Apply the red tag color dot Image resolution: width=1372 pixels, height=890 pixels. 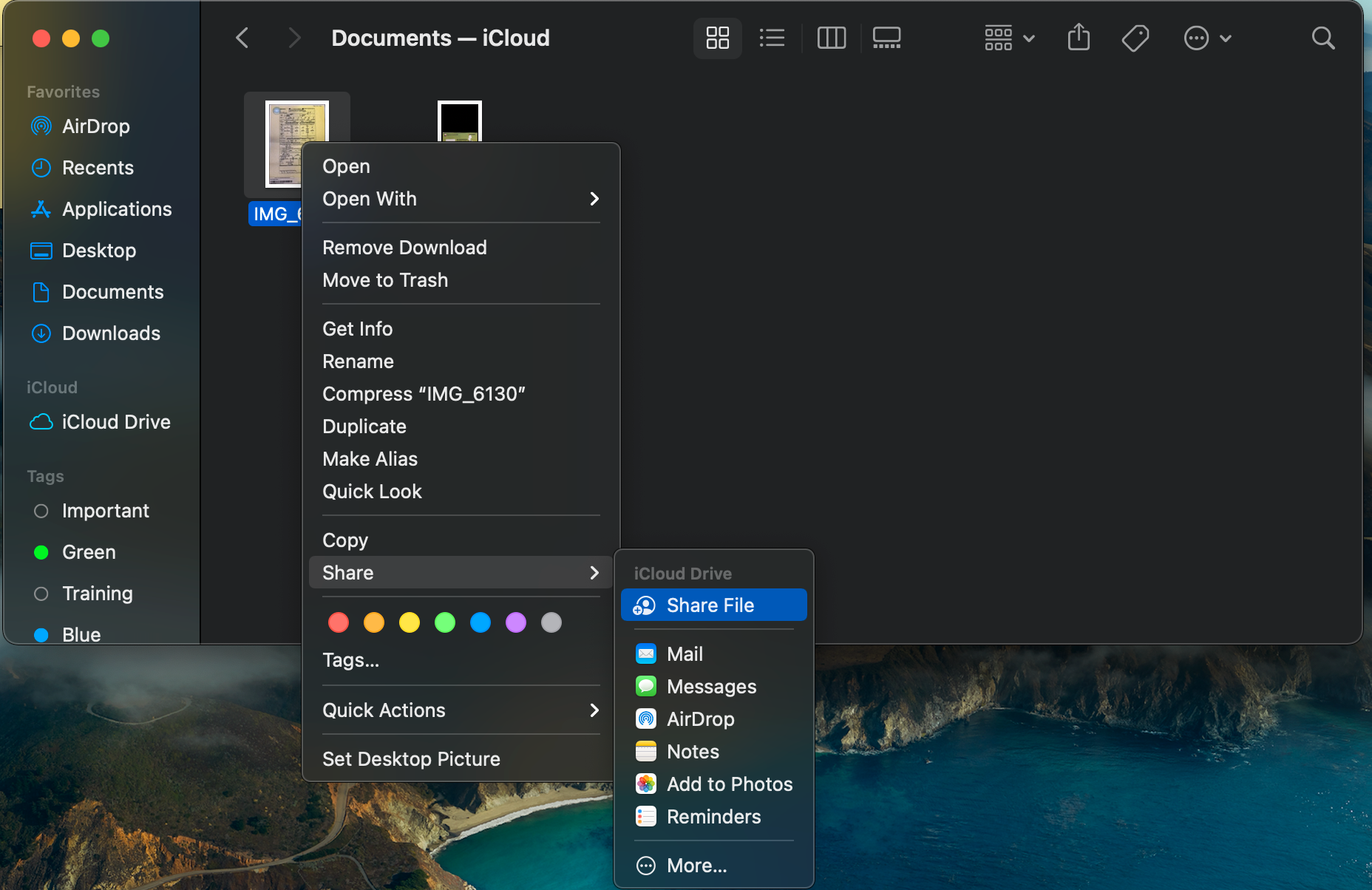[x=339, y=622]
